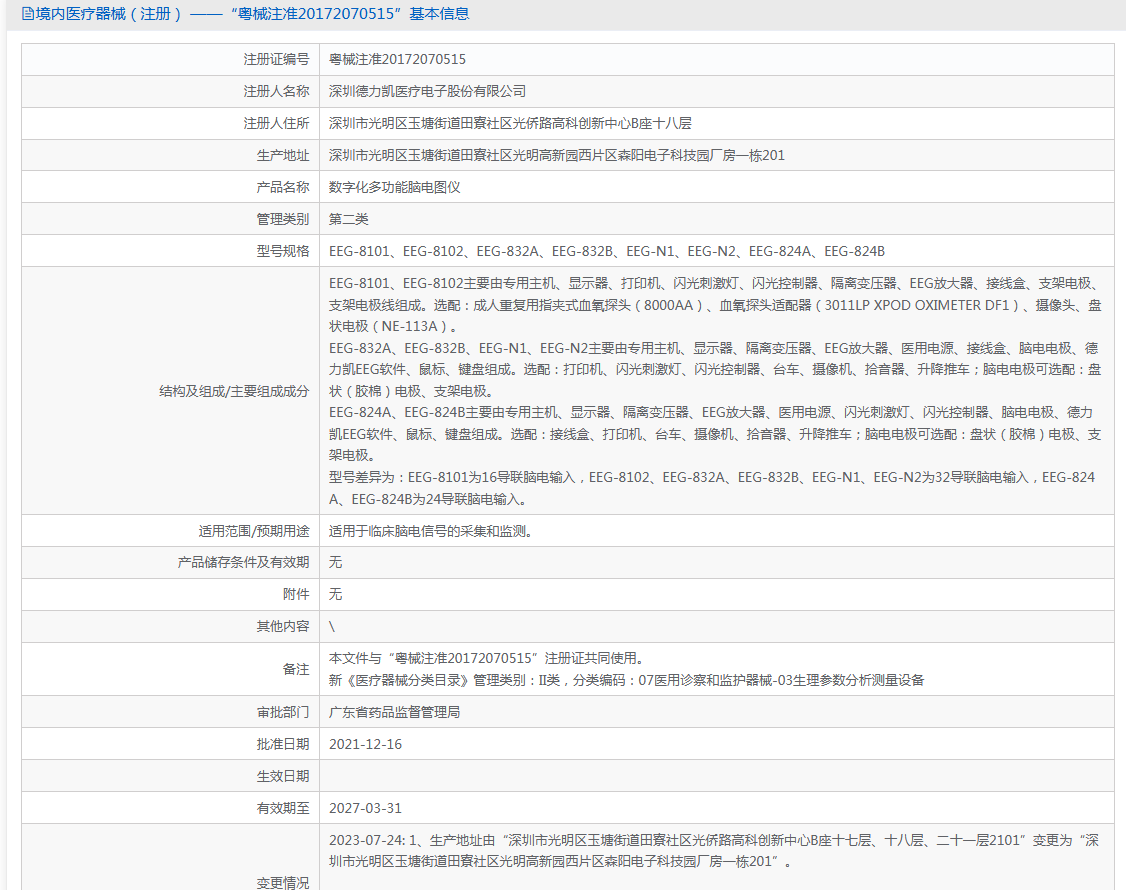This screenshot has height=890, width=1126.
Task: Click the label '变更情况'
Action: (x=283, y=883)
